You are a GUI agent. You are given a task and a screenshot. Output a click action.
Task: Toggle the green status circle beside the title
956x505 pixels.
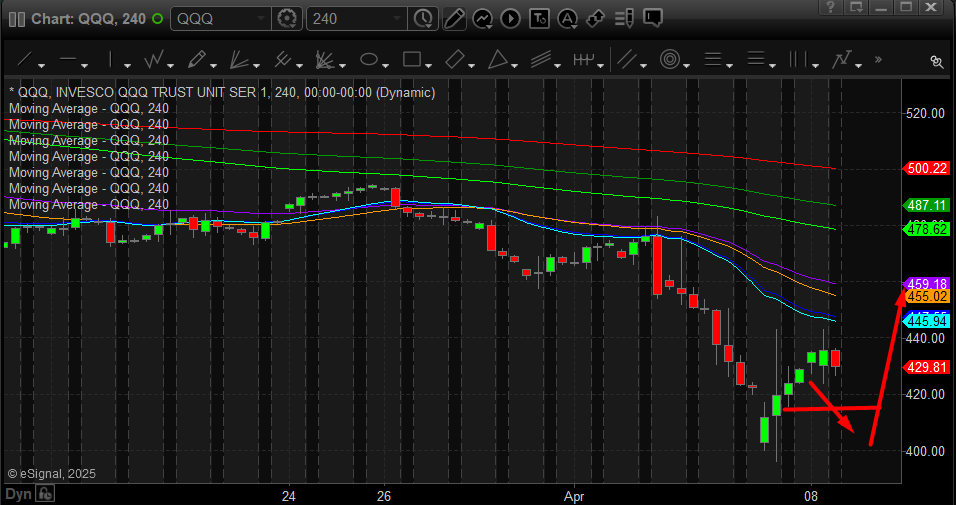pos(157,18)
